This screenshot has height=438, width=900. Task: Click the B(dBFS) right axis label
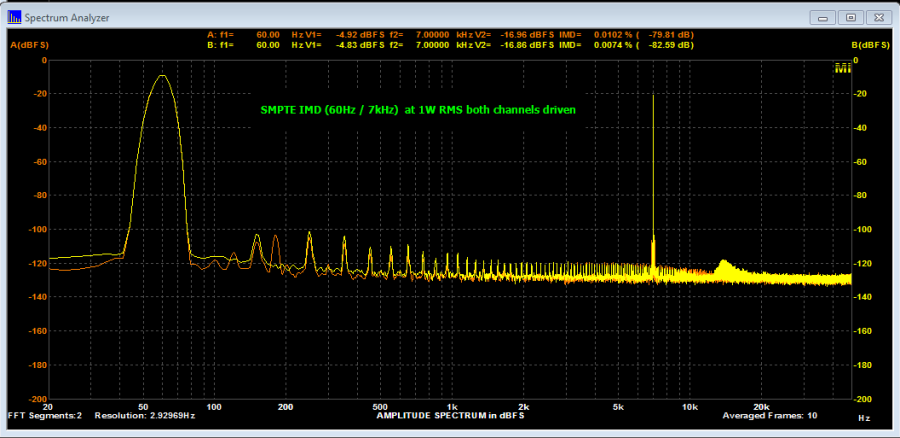(870, 45)
